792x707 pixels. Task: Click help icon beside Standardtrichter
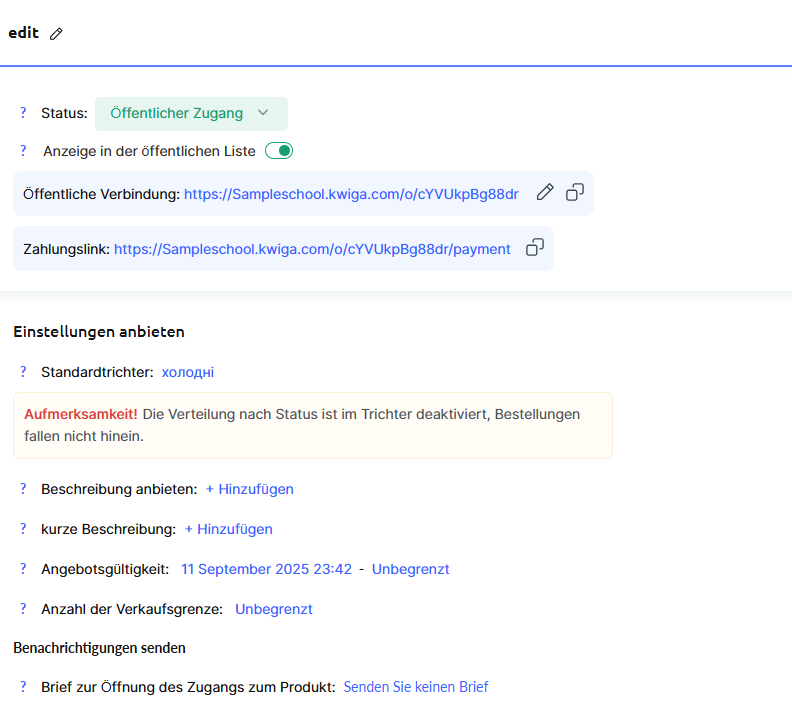tap(23, 372)
